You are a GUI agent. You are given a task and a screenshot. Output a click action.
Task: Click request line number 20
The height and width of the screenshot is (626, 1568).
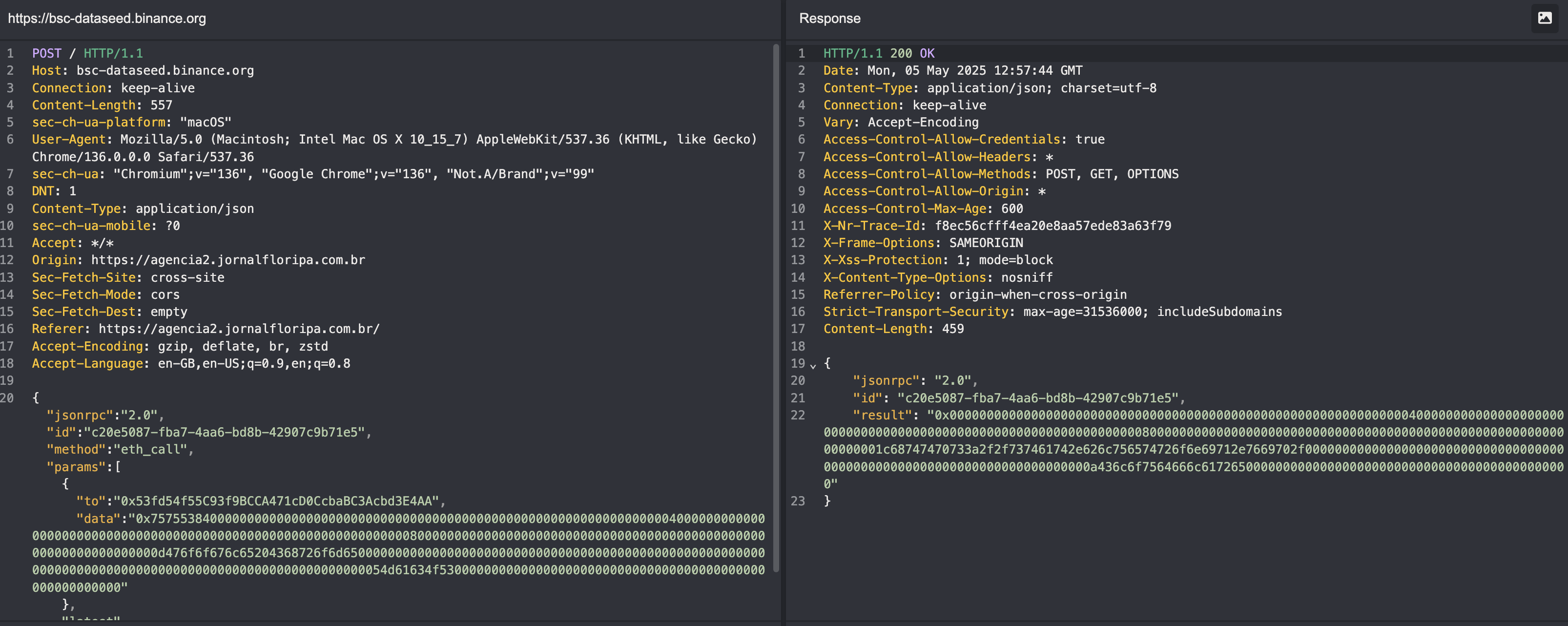click(x=7, y=397)
